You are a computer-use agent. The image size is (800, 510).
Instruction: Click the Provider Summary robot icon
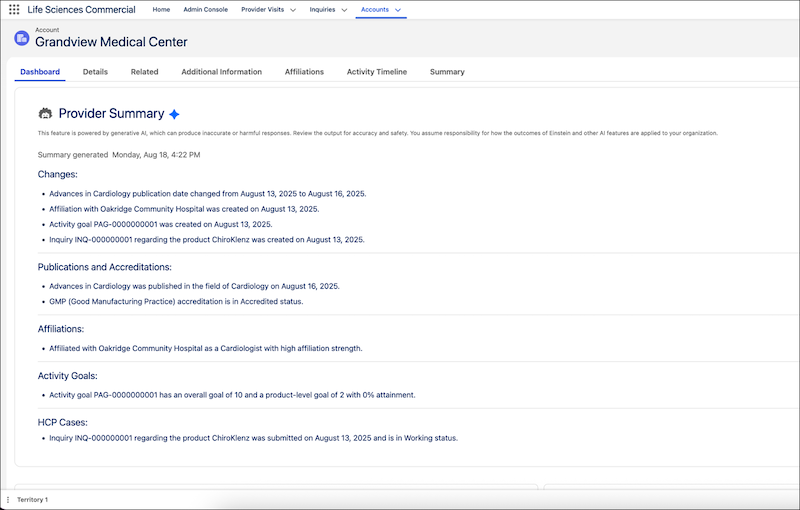pyautogui.click(x=45, y=113)
